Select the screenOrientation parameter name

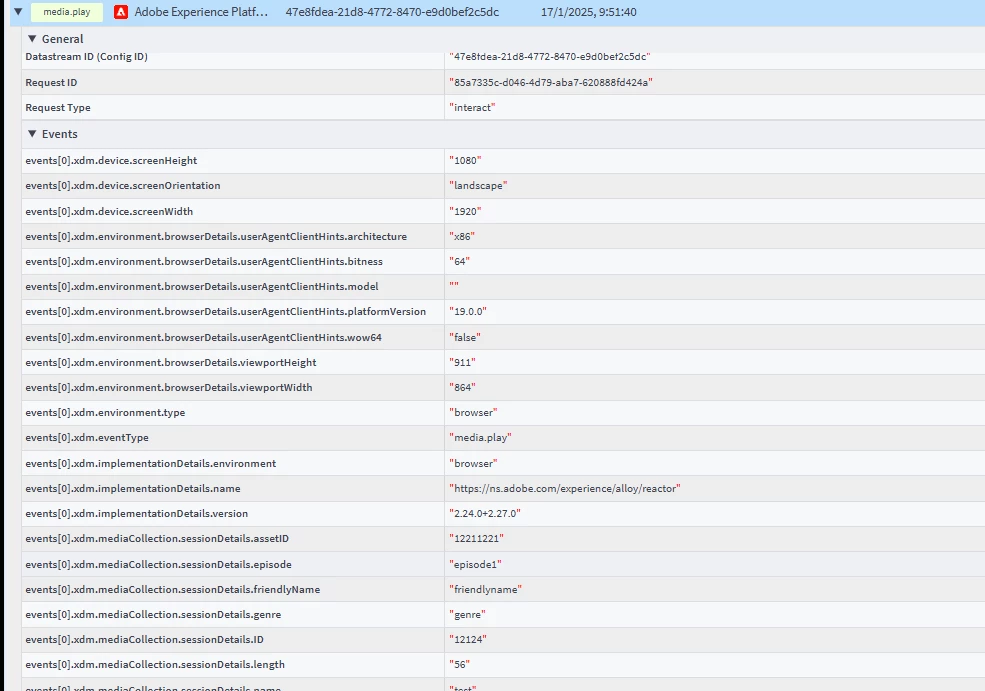(x=122, y=185)
